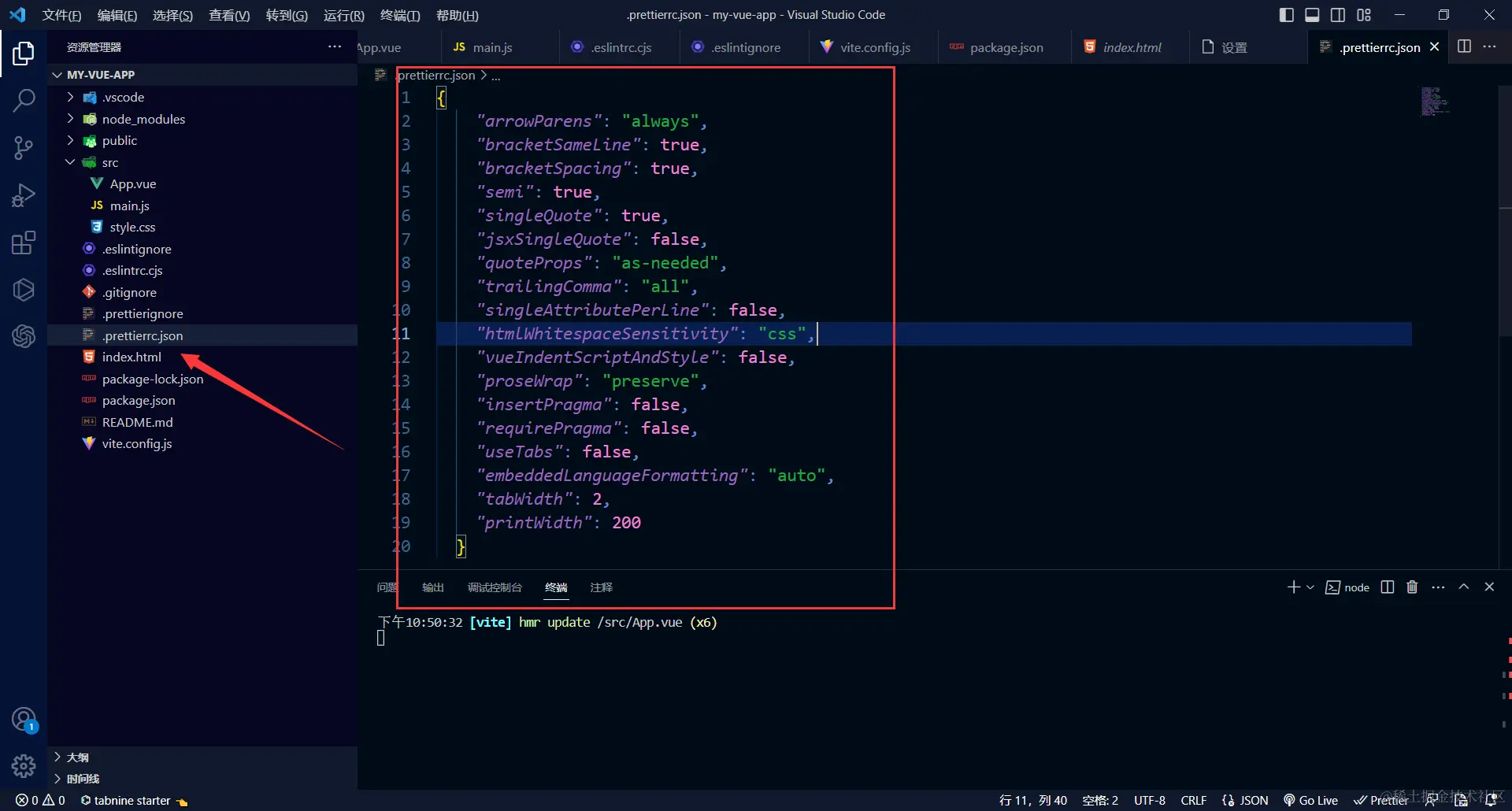Open the terminal launch profile dropdown arrow

(1310, 587)
